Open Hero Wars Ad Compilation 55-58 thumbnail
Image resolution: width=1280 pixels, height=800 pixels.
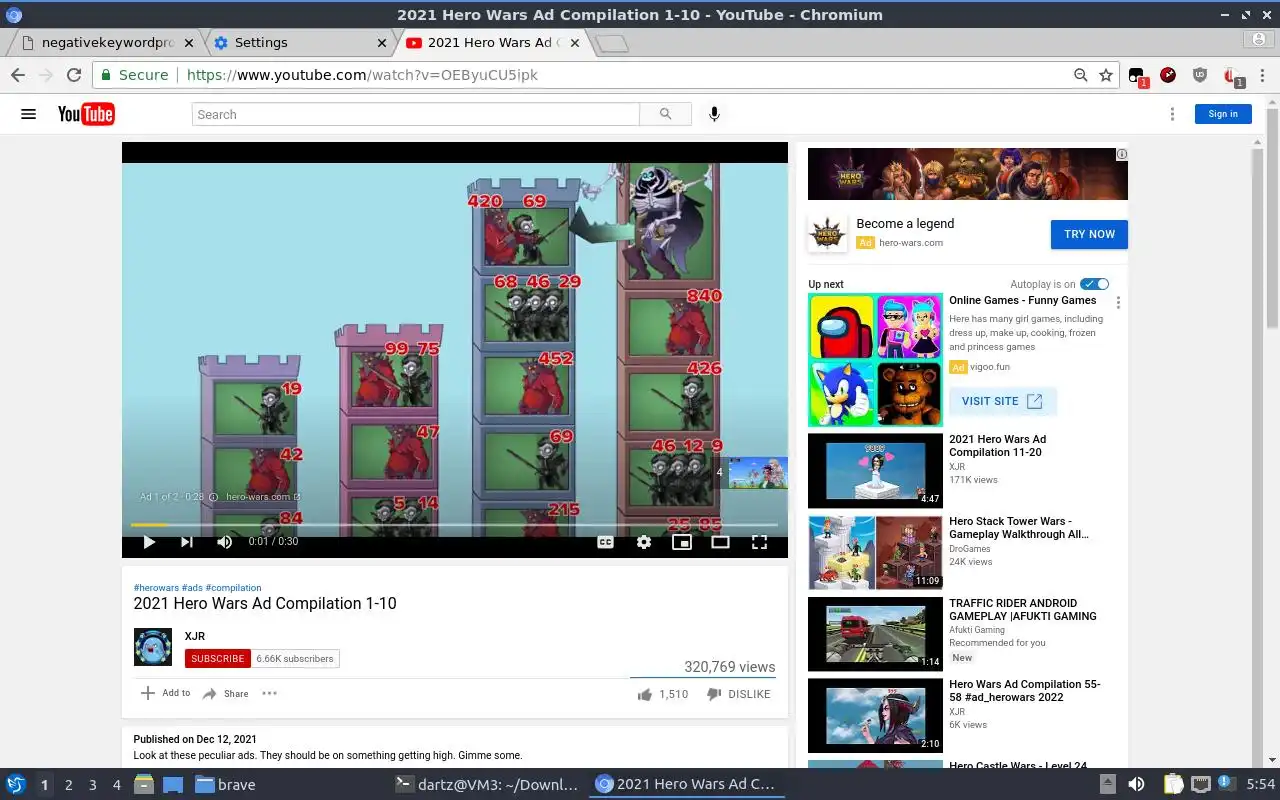click(875, 716)
